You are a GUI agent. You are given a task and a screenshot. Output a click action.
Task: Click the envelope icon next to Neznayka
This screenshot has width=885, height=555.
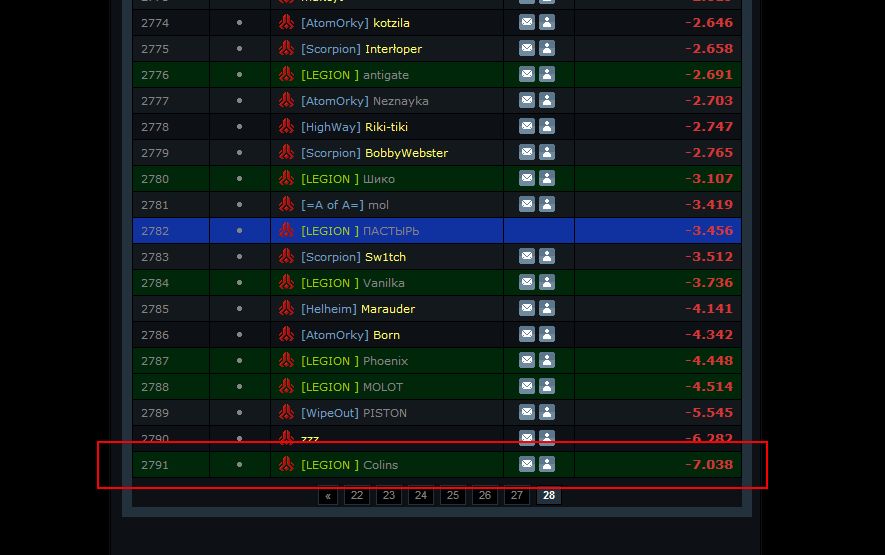coord(527,100)
